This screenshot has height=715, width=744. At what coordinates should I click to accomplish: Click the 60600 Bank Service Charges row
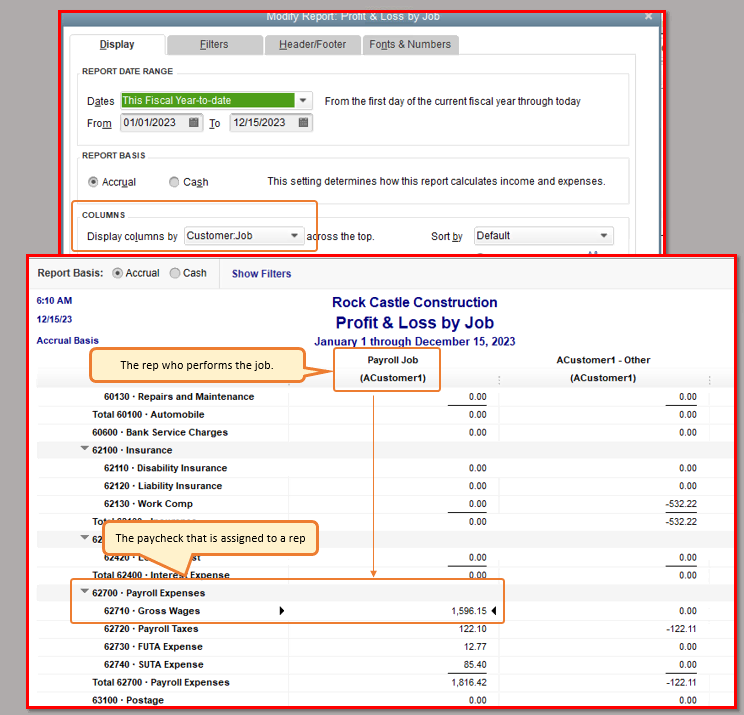160,433
